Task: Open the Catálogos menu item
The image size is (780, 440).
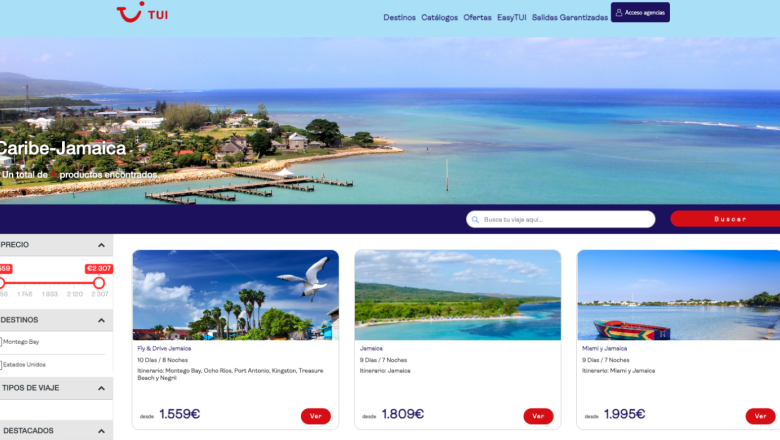Action: point(439,17)
